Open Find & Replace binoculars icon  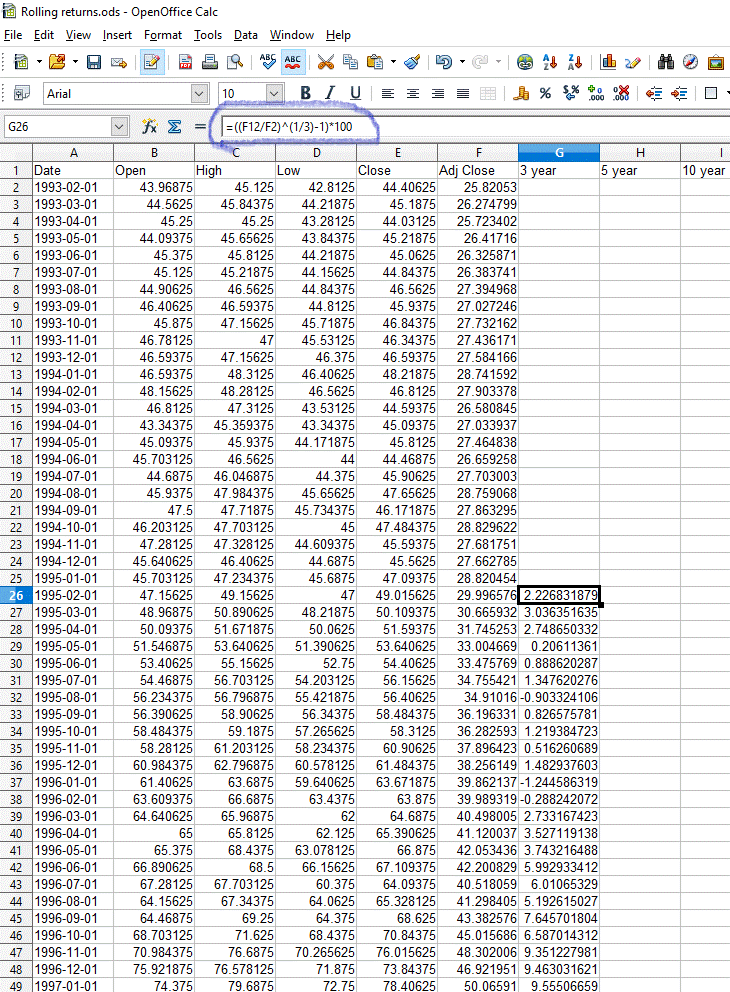point(665,61)
